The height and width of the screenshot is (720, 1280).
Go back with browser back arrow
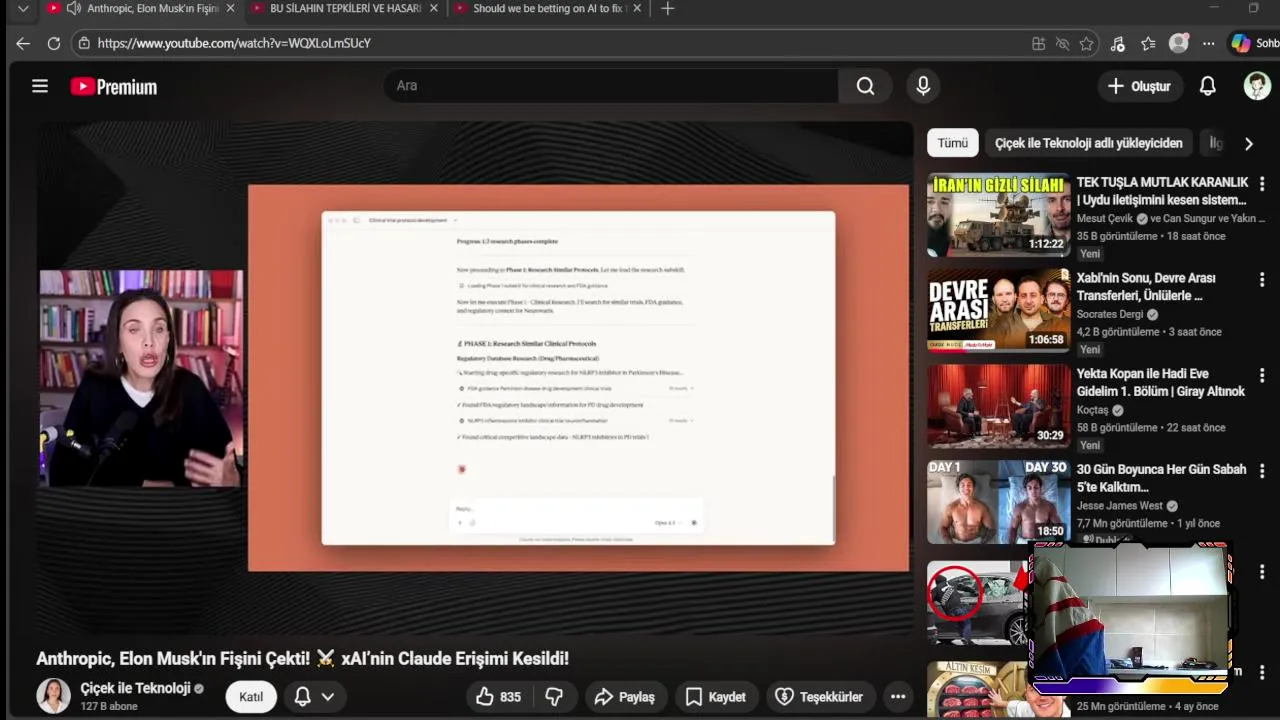point(23,43)
